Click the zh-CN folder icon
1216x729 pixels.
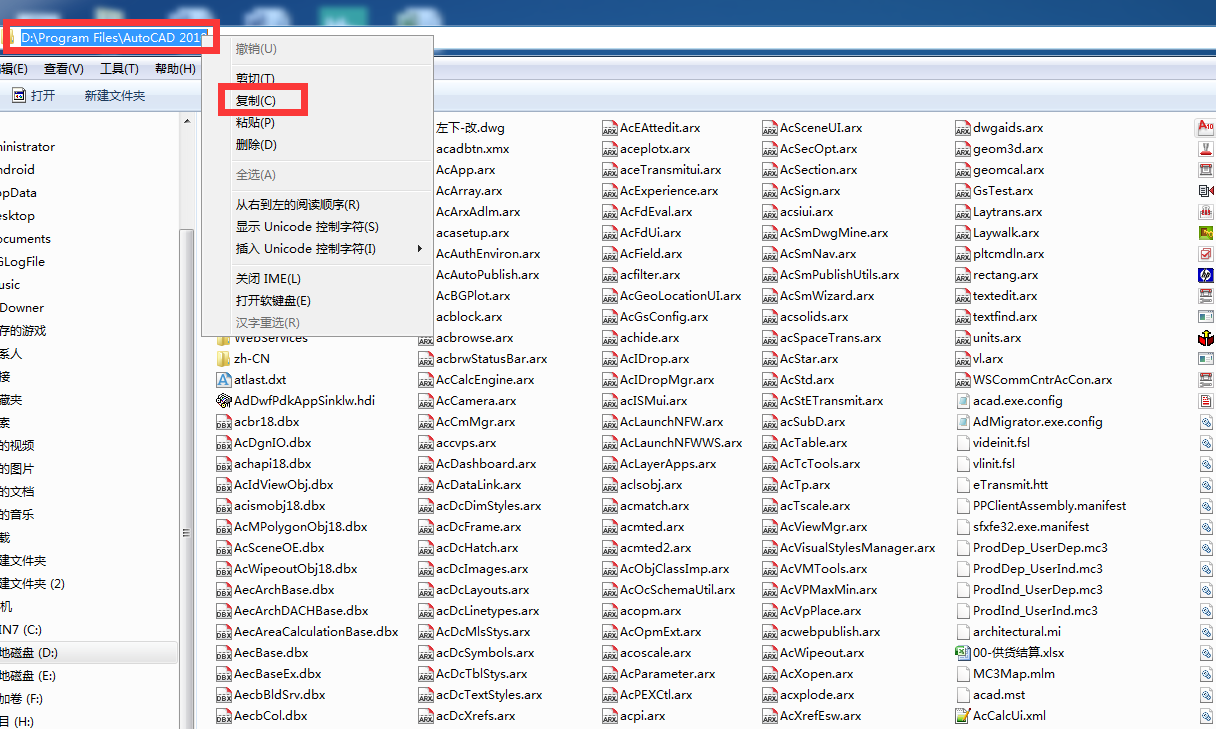(224, 359)
